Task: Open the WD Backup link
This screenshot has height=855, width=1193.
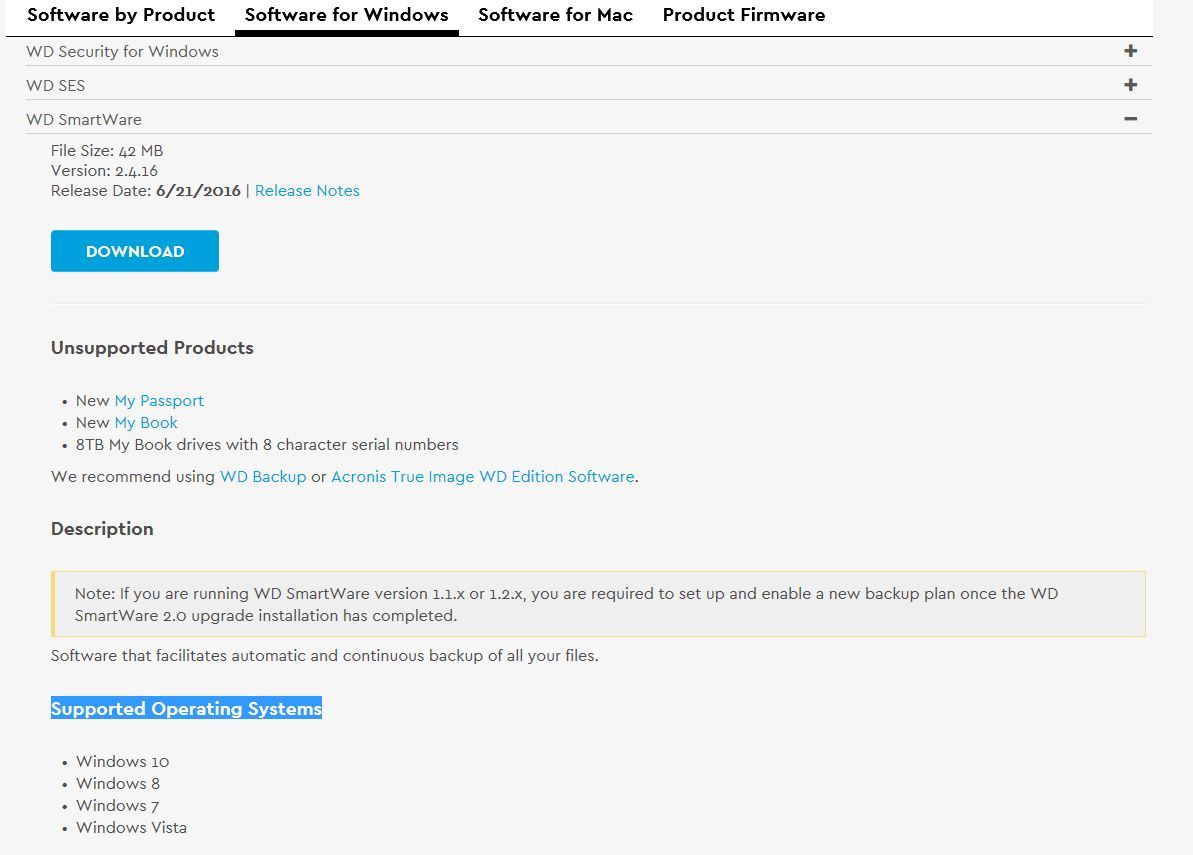Action: click(263, 477)
